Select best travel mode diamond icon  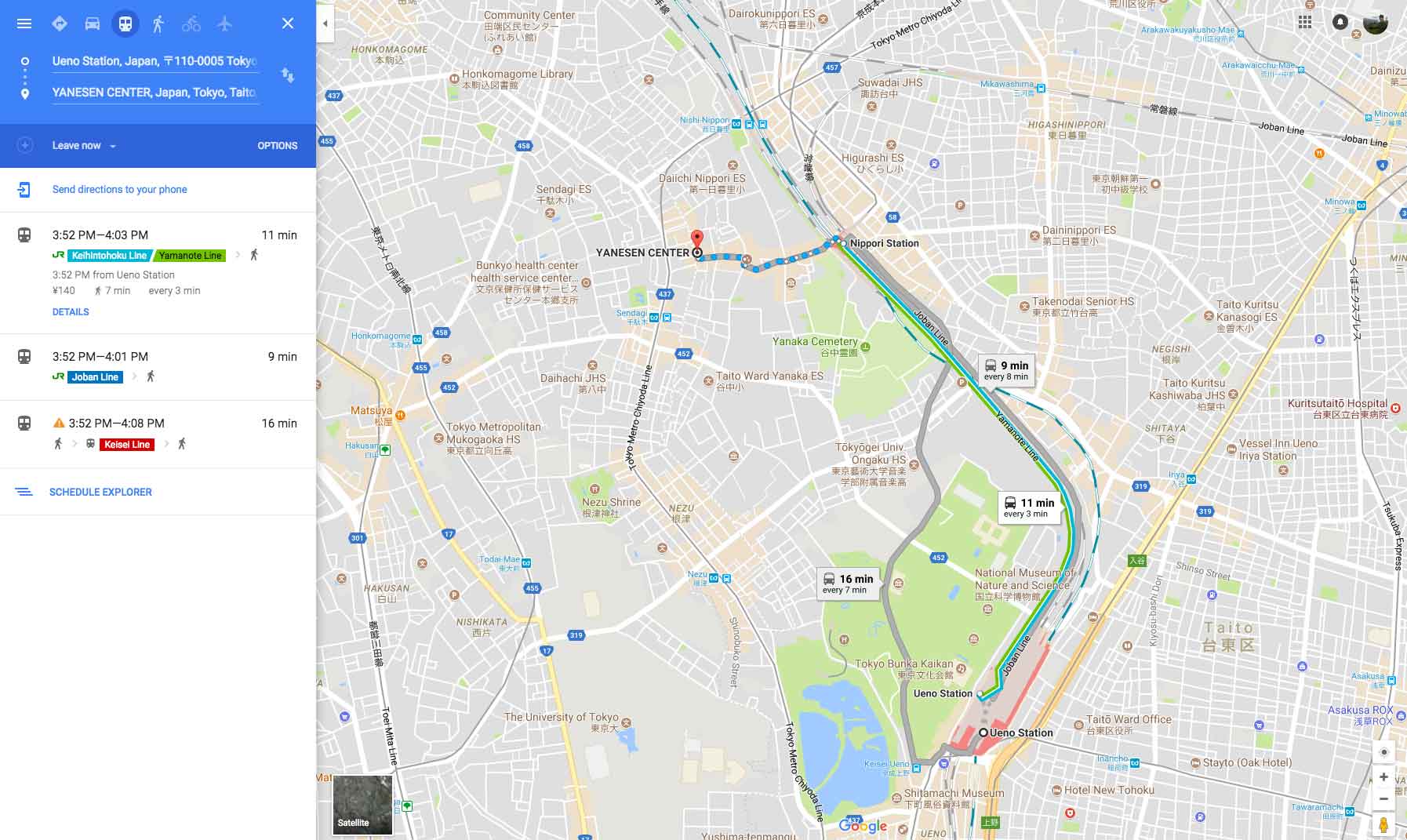point(60,24)
